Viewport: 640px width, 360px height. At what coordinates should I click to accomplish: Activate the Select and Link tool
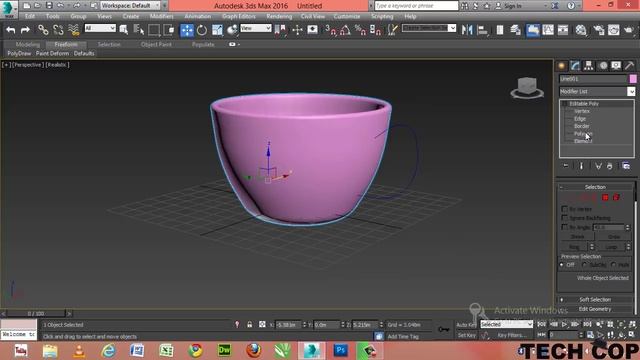click(43, 30)
